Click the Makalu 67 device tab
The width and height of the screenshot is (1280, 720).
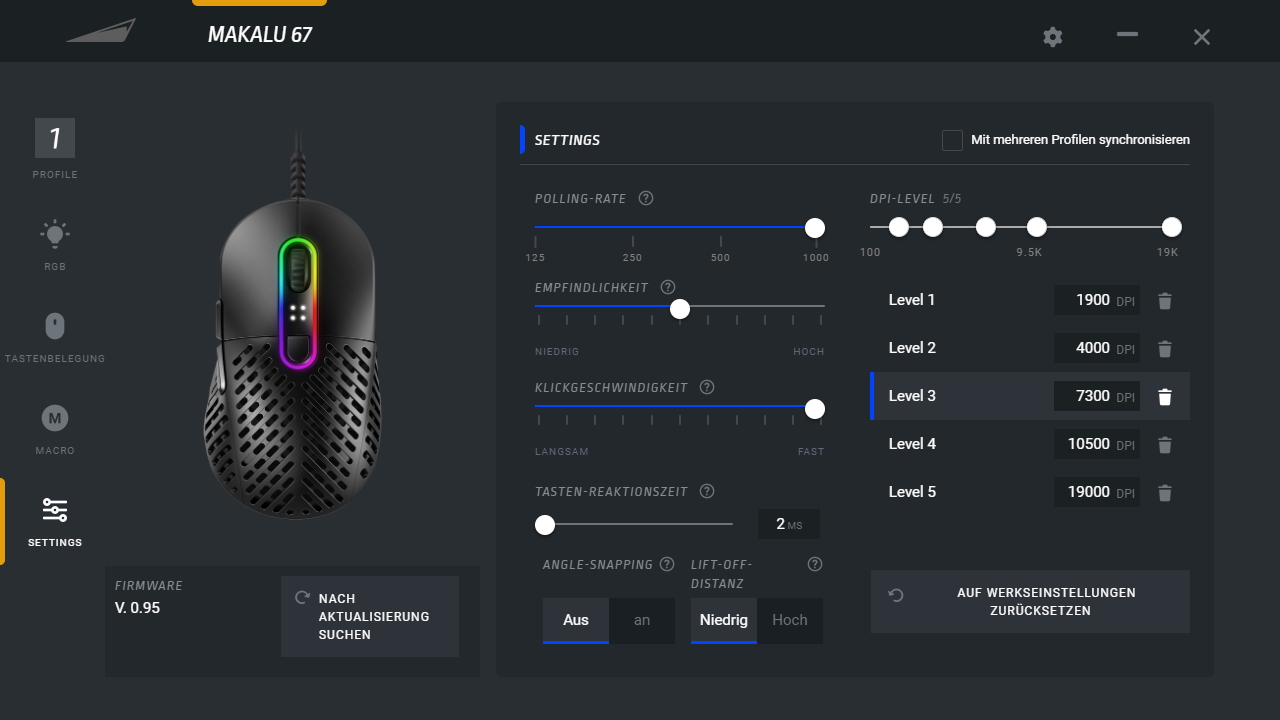(x=260, y=34)
